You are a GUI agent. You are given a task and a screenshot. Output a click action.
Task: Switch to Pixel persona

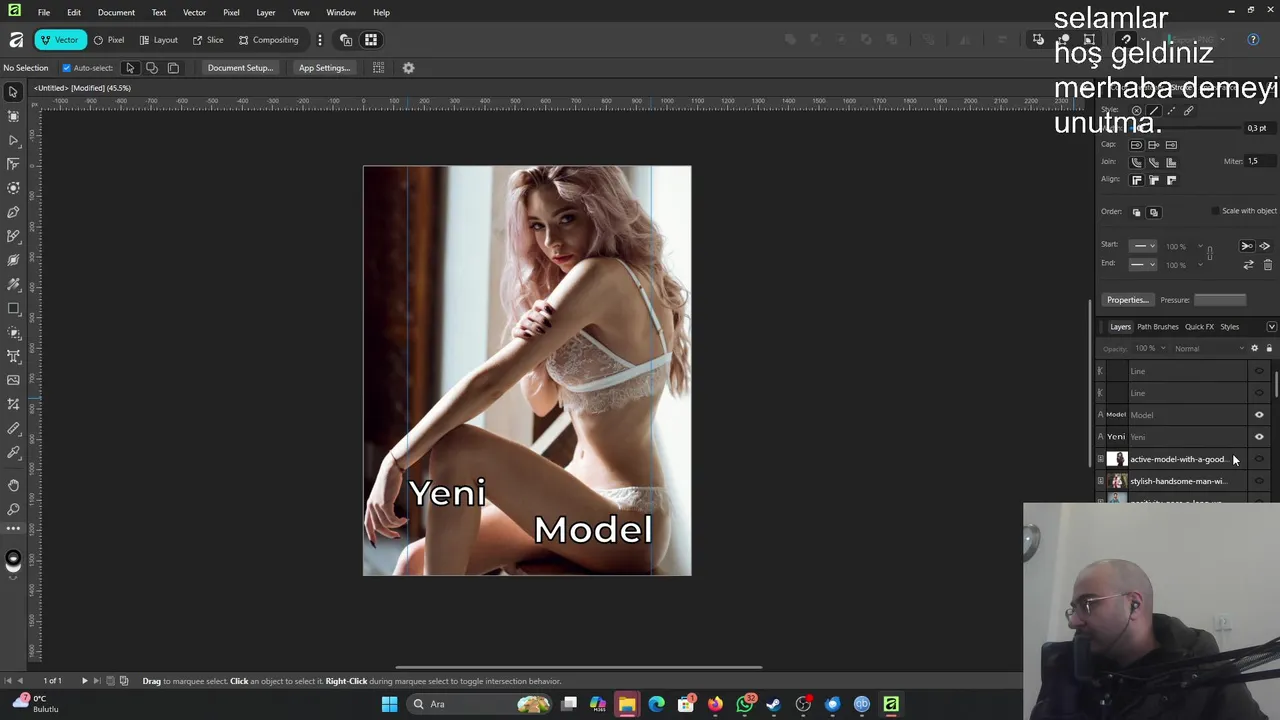click(109, 40)
